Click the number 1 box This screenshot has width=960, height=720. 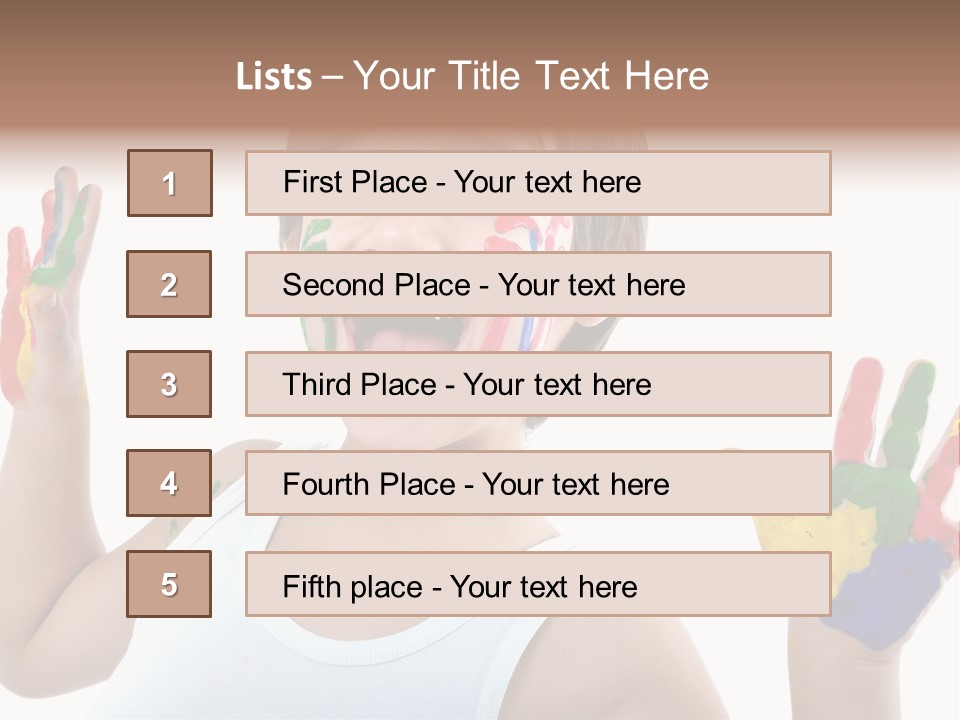click(x=170, y=183)
